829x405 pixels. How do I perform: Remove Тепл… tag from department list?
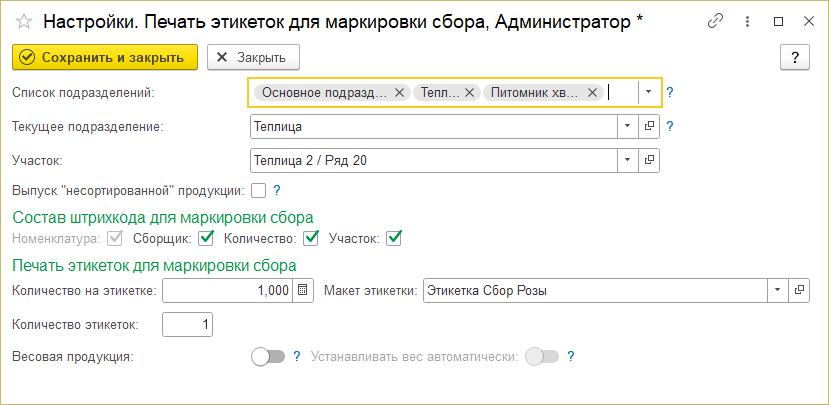469,93
